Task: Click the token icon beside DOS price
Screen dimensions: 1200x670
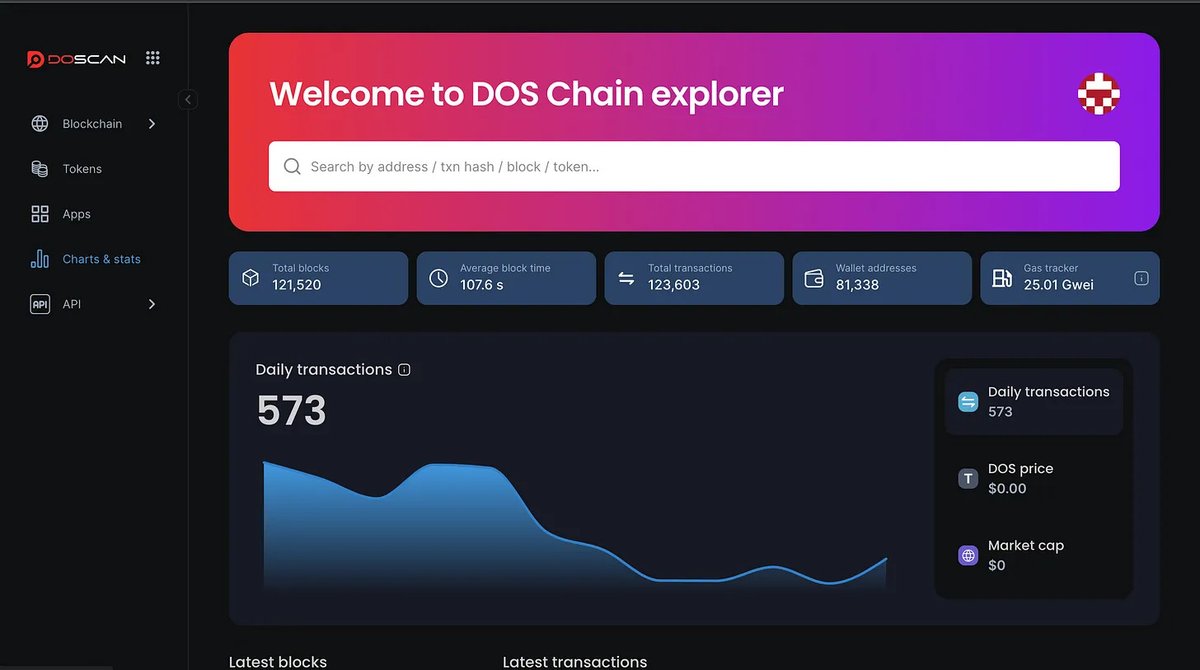Action: click(967, 478)
